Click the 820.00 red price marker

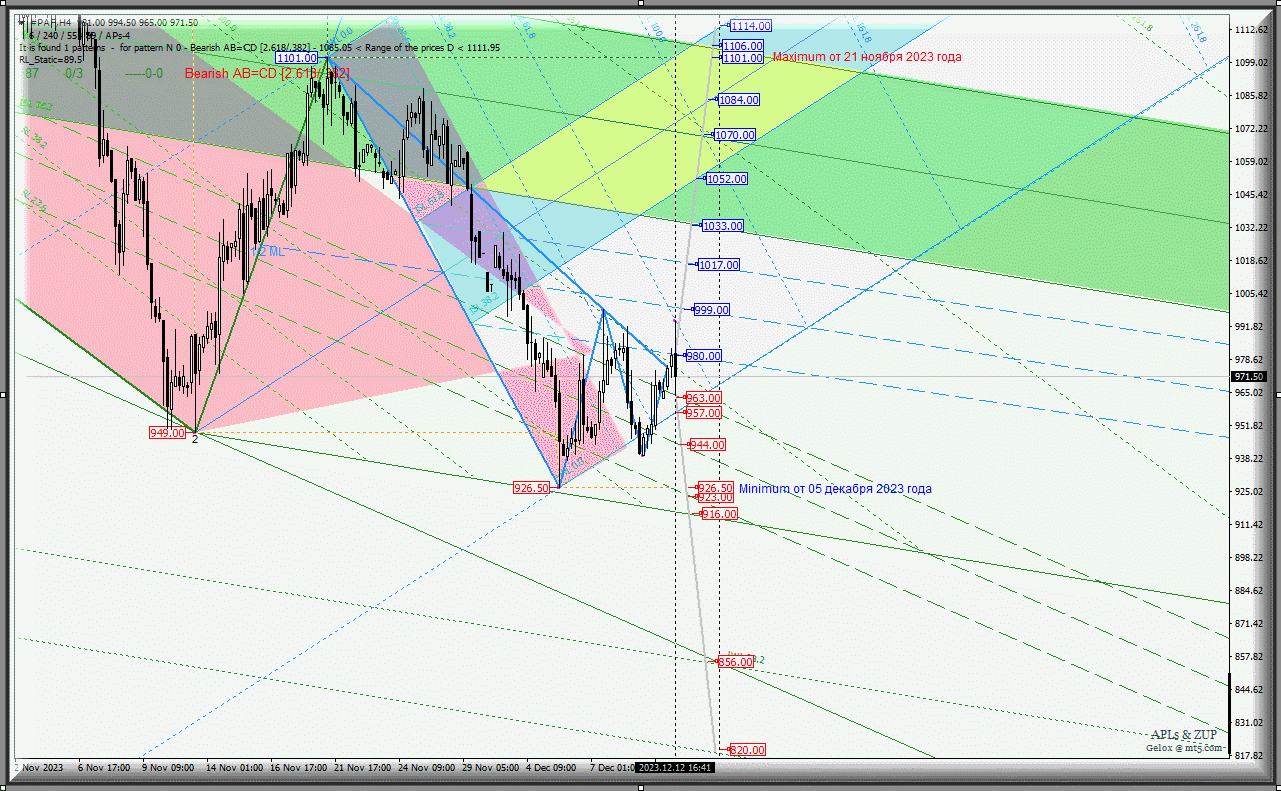[x=746, y=750]
